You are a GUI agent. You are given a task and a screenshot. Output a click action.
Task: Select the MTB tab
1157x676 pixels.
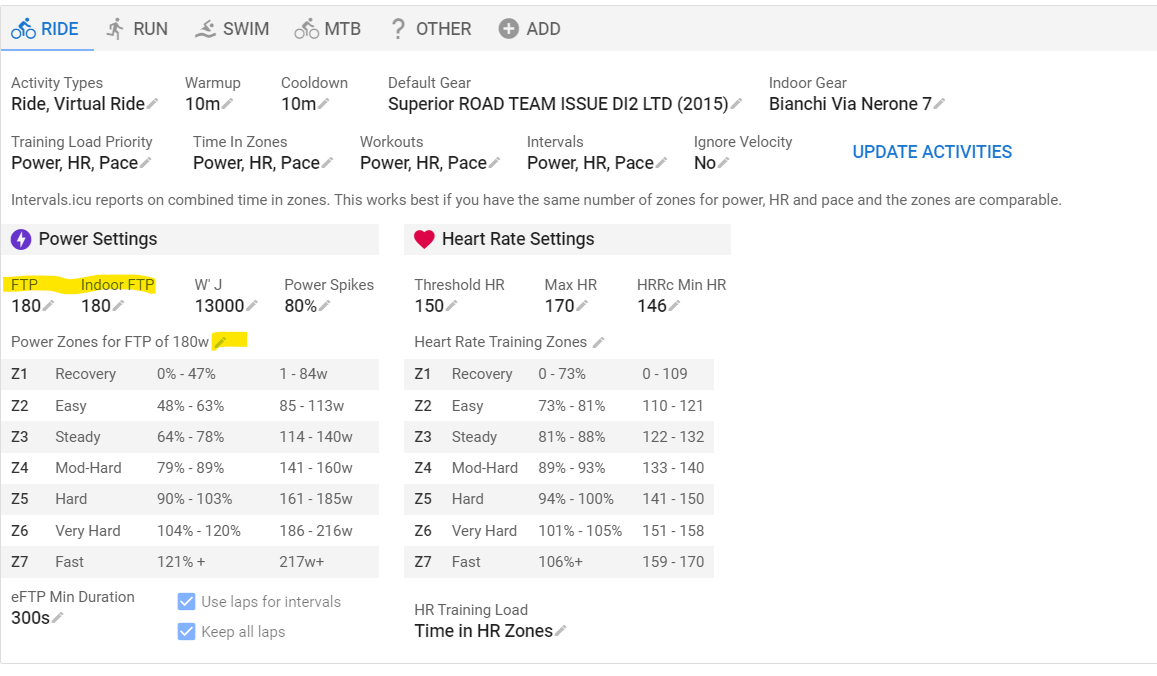click(328, 29)
